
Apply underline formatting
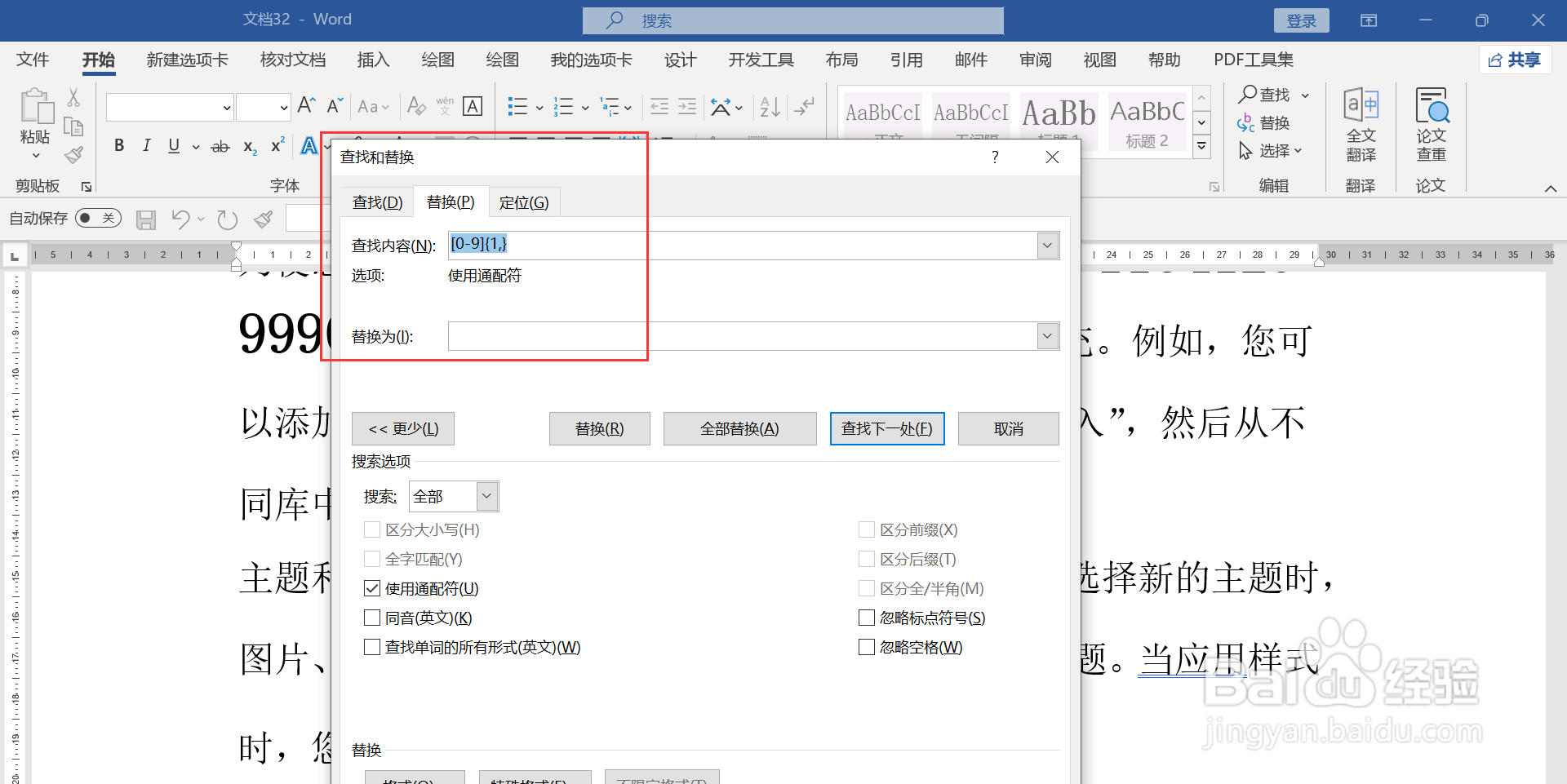click(x=174, y=146)
